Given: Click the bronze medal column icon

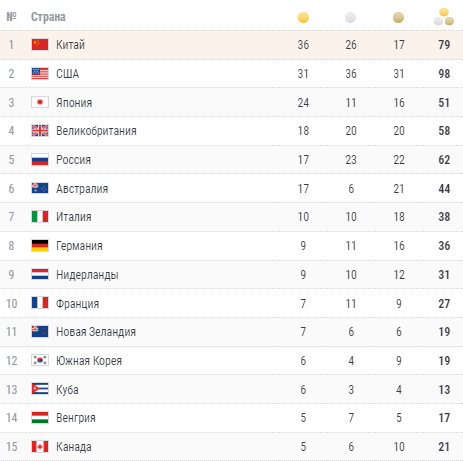Looking at the screenshot, I should point(398,17).
